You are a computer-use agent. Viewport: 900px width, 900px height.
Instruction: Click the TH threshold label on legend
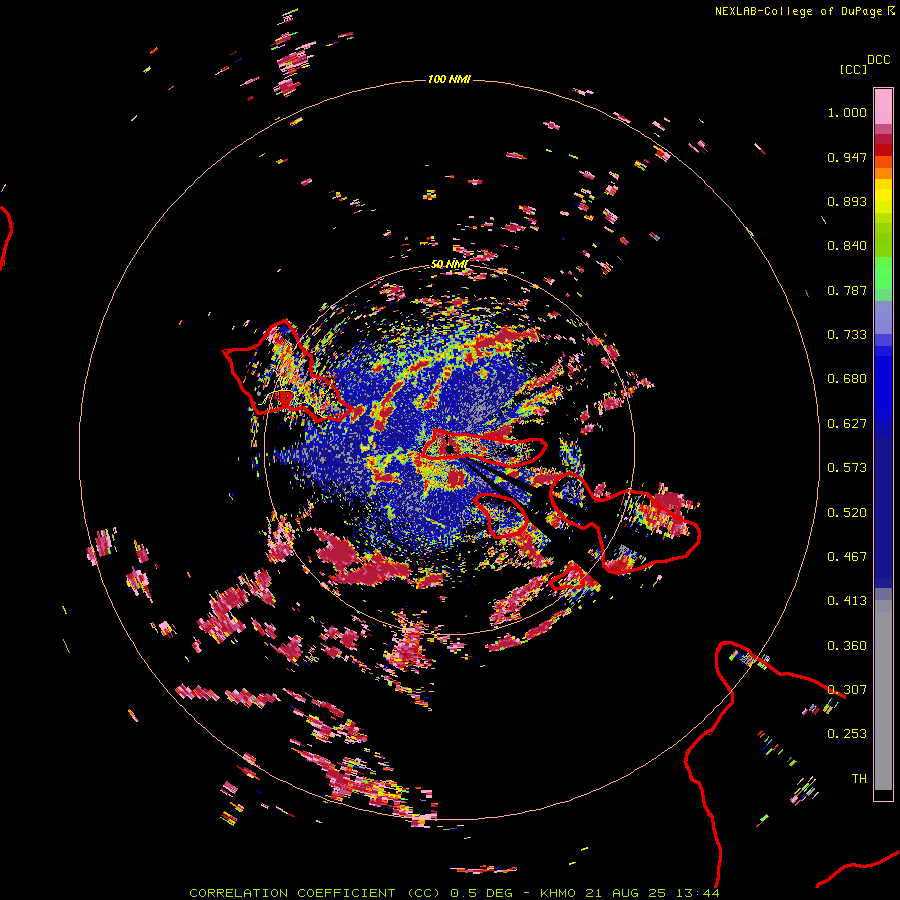tap(859, 779)
